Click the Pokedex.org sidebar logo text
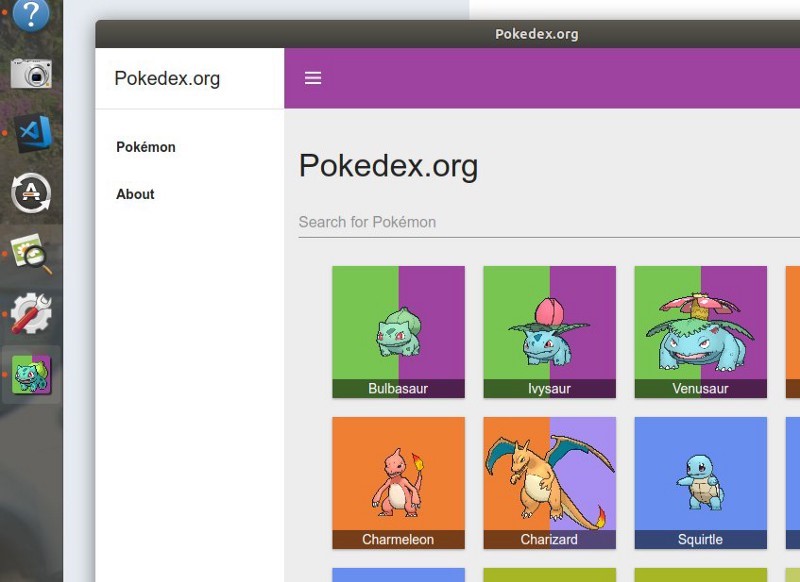Screen dimensions: 800x582 pos(167,79)
